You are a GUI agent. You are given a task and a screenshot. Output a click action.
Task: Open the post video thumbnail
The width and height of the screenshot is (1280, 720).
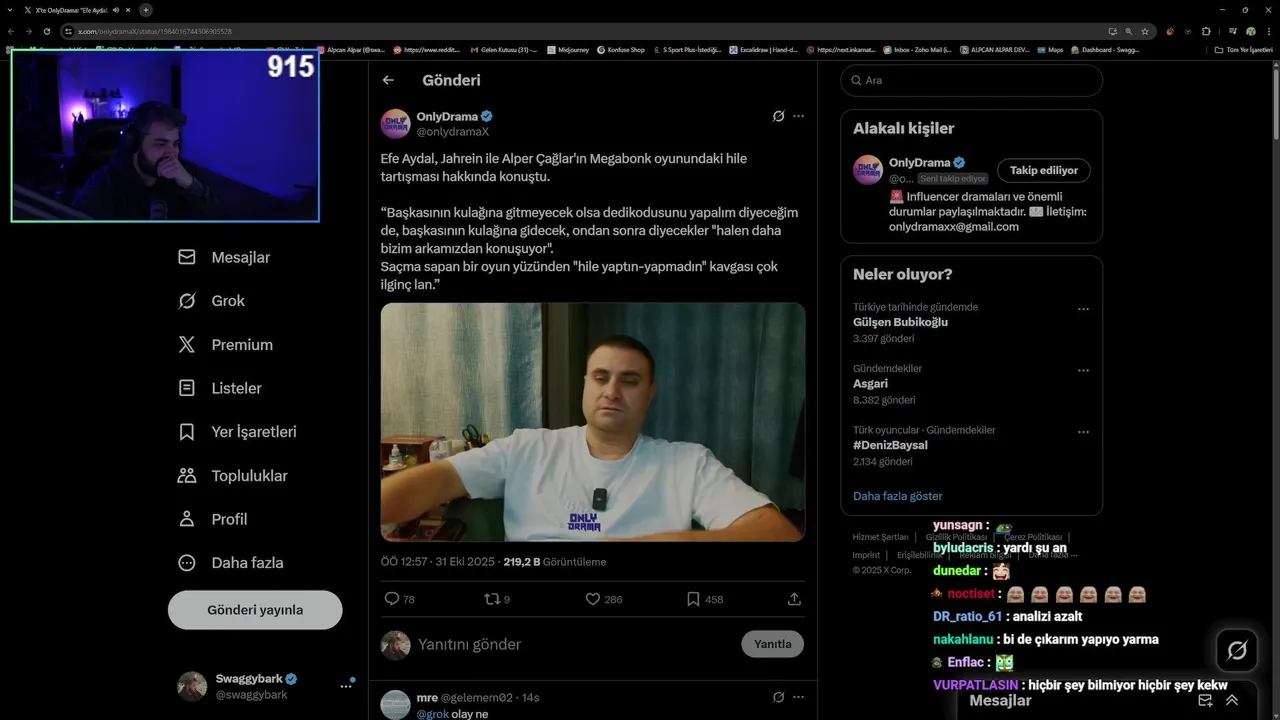pyautogui.click(x=593, y=422)
